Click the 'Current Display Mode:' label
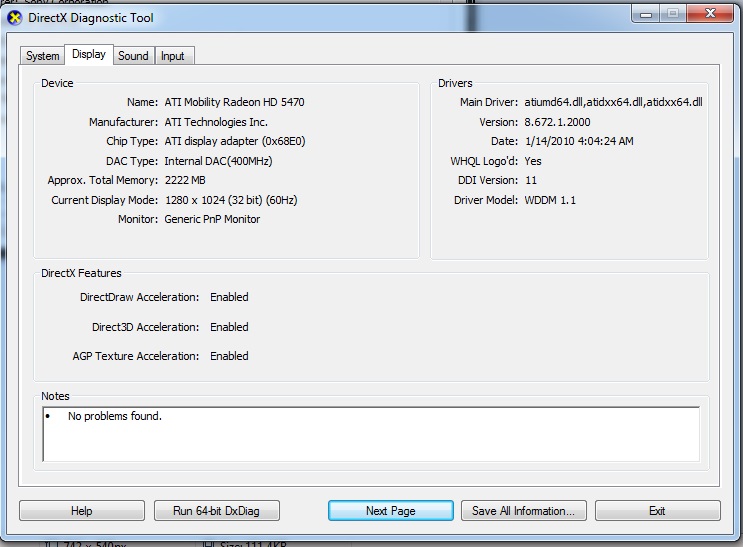Viewport: 743px width, 547px height. point(104,200)
